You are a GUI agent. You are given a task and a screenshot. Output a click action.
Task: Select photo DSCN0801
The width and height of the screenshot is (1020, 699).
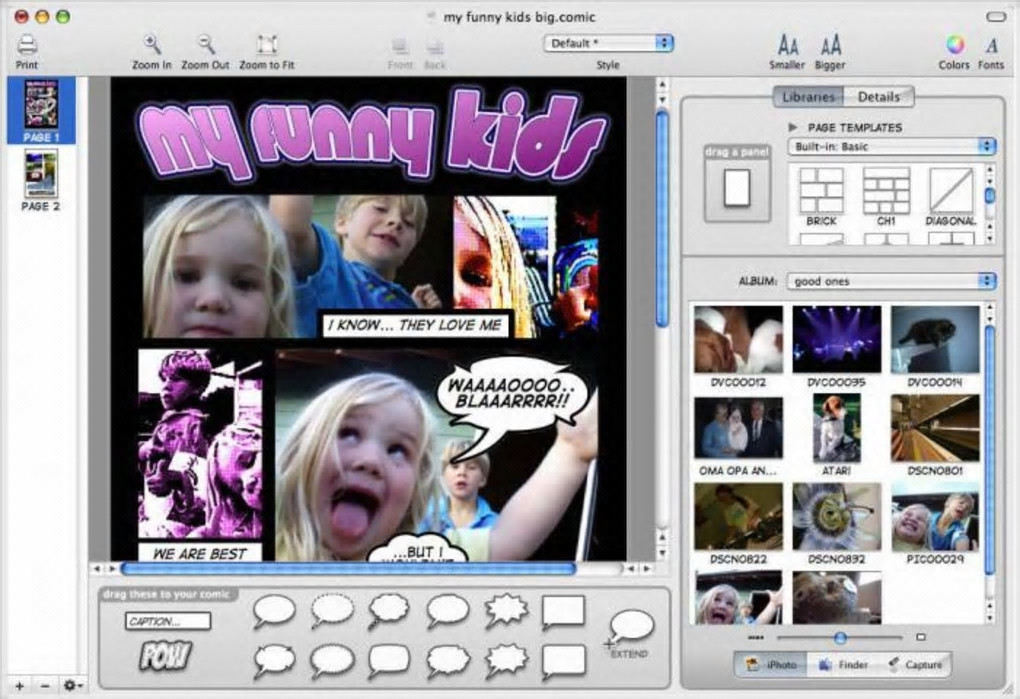click(x=935, y=428)
